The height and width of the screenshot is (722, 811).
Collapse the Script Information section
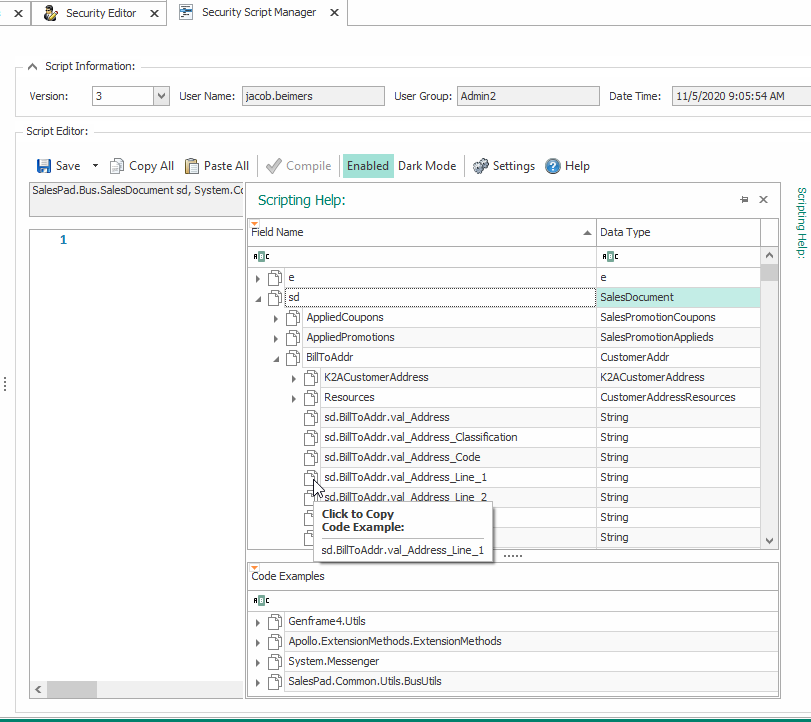pyautogui.click(x=33, y=66)
